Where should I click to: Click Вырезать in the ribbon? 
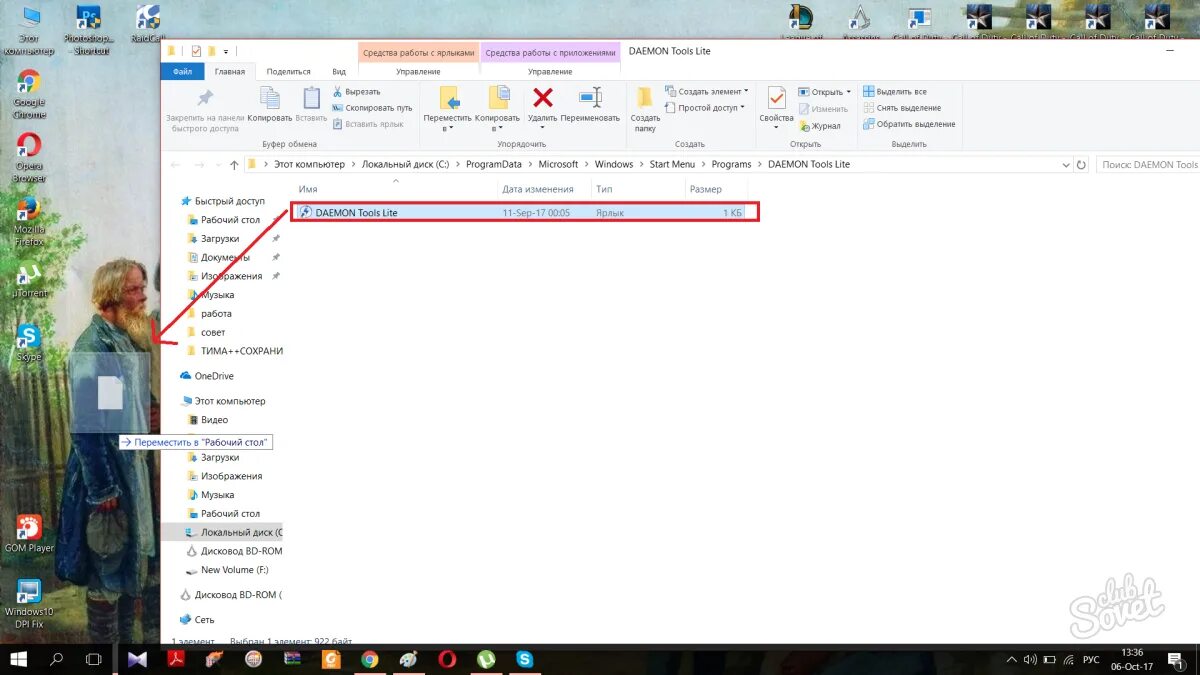(356, 92)
